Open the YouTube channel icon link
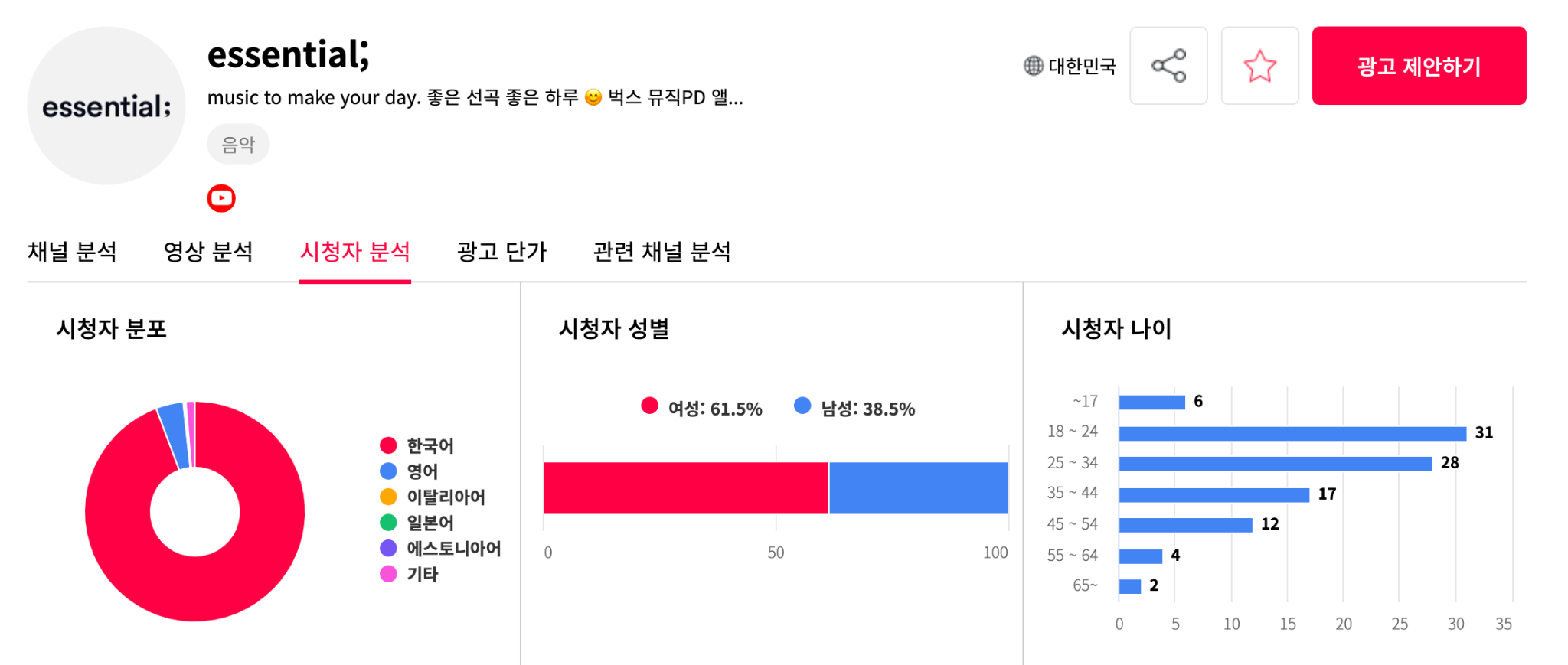 pos(221,198)
